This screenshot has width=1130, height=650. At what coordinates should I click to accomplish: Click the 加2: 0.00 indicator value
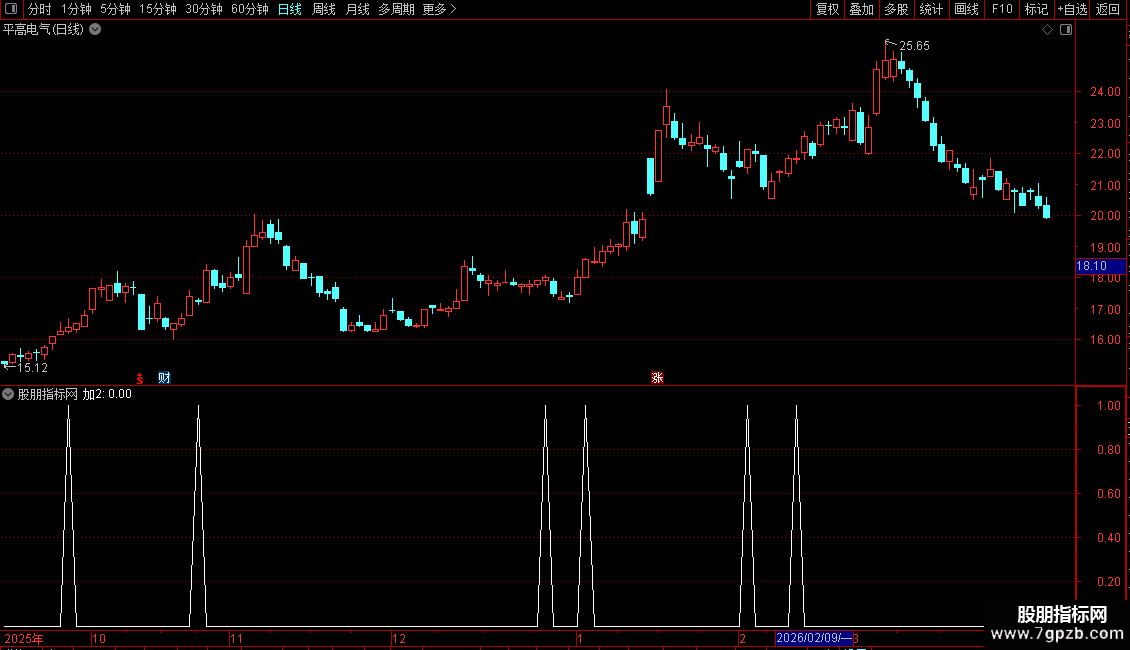point(107,394)
